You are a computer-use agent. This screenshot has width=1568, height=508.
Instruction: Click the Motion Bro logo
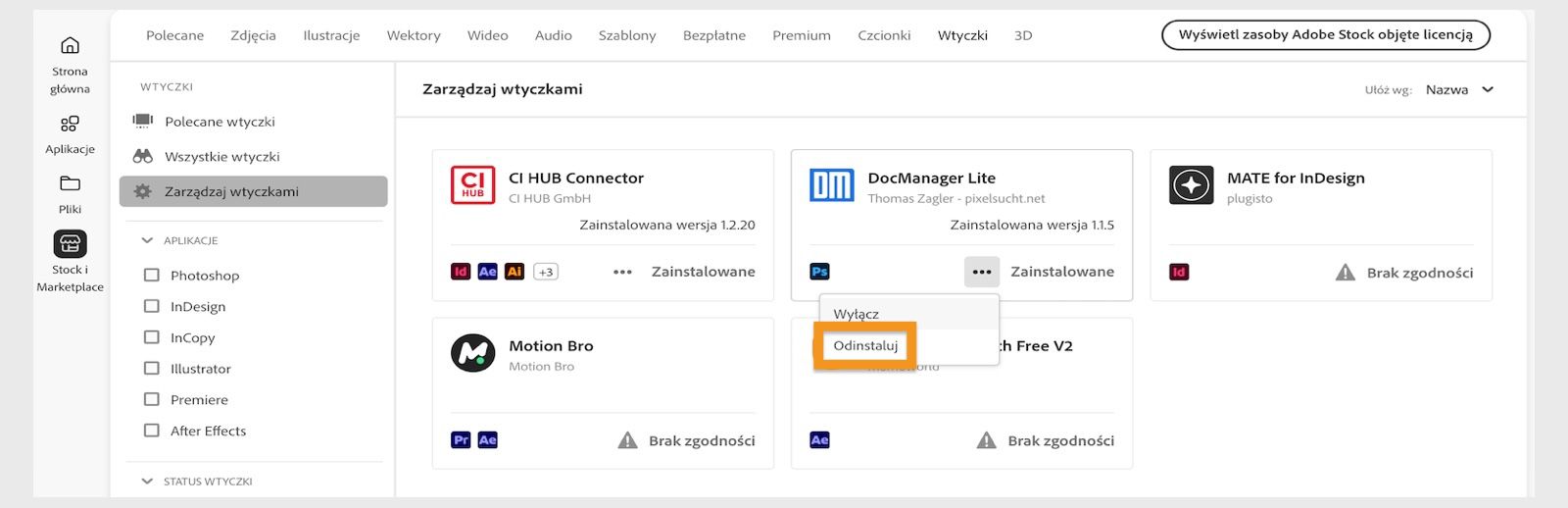point(472,353)
